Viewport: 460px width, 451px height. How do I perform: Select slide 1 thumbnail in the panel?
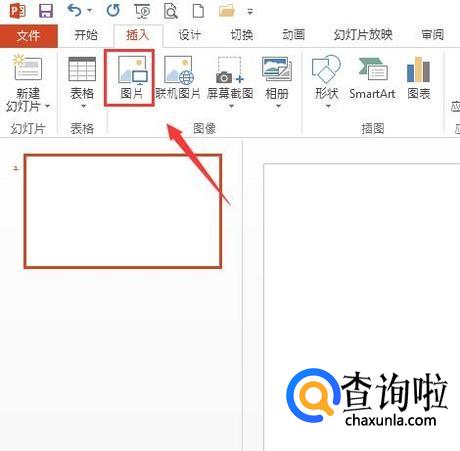tap(123, 211)
